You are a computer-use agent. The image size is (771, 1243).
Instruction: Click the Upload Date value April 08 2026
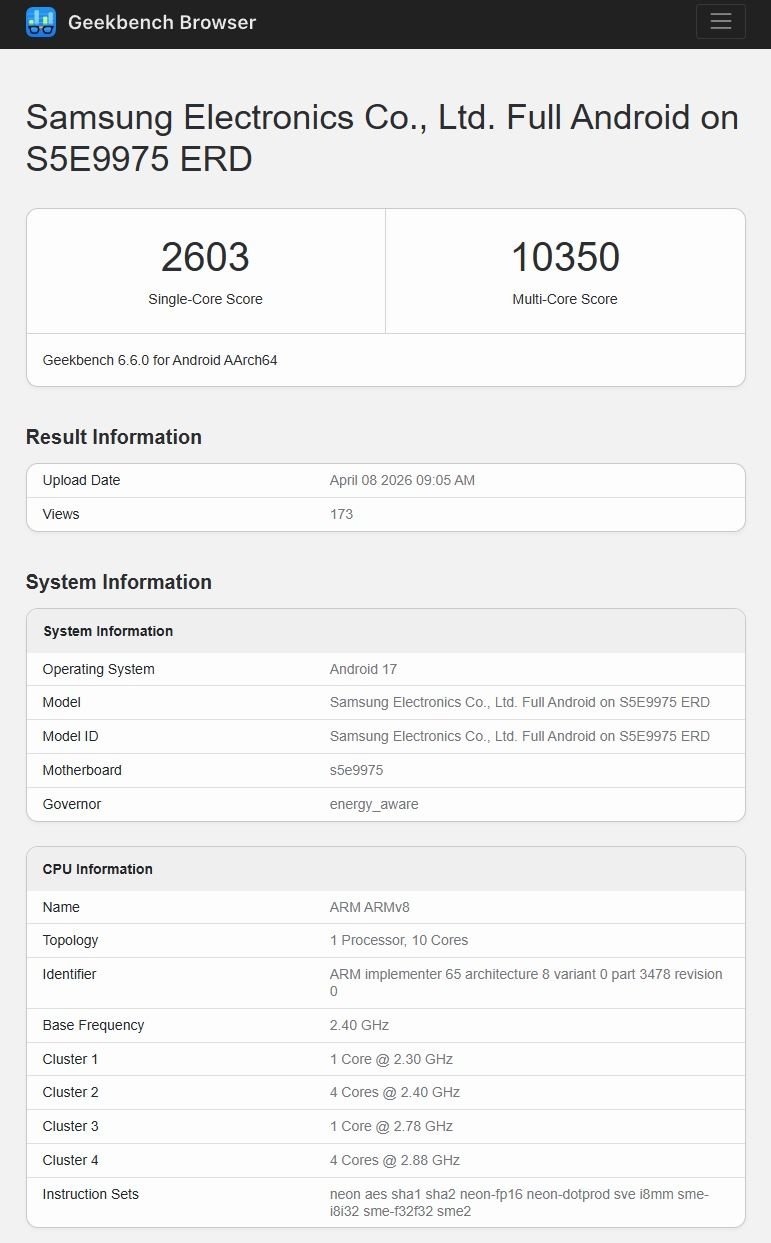click(x=402, y=480)
